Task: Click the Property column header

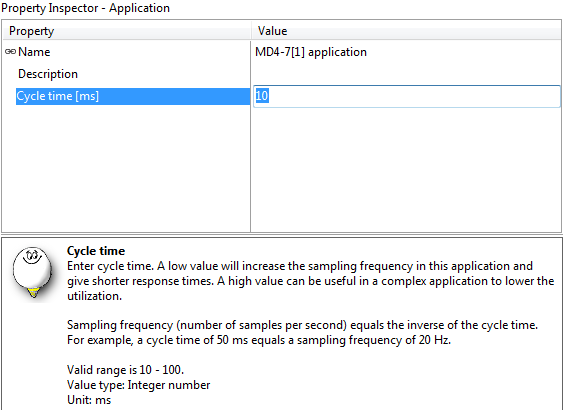Action: (x=127, y=31)
